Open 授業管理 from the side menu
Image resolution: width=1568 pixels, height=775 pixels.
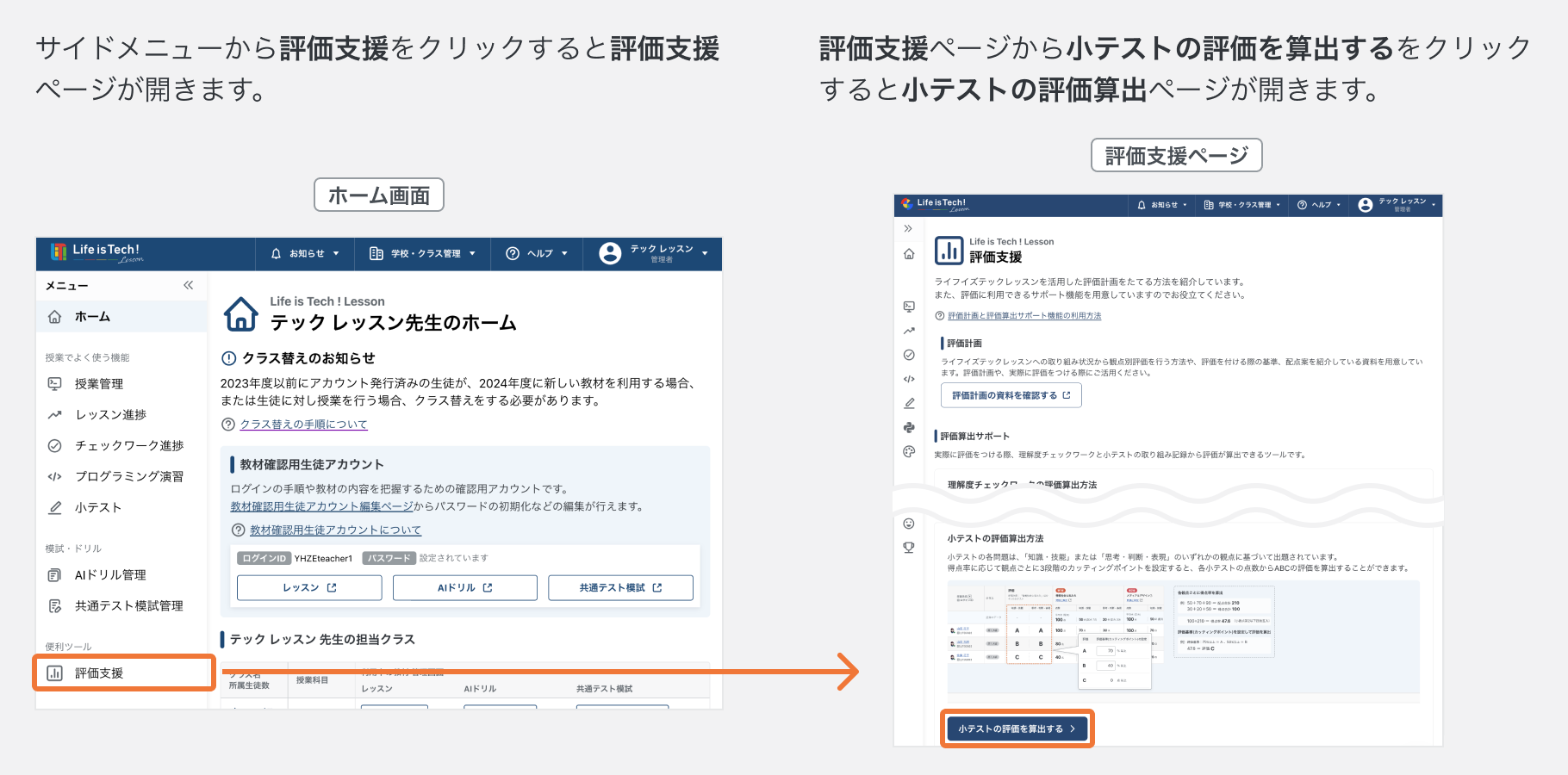121,384
